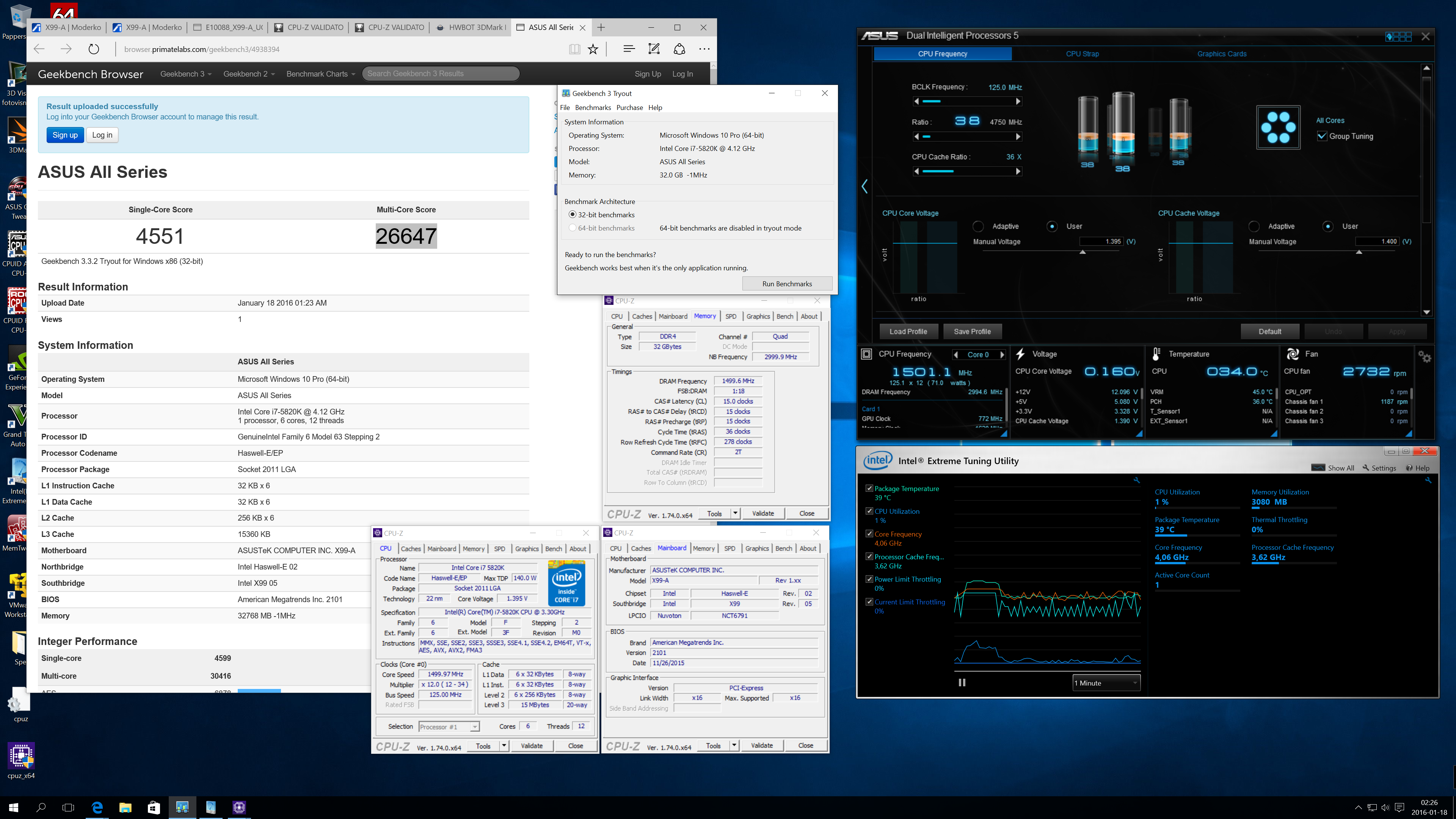Select 32-bit benchmarks radio button
1456x819 pixels.
[x=572, y=215]
